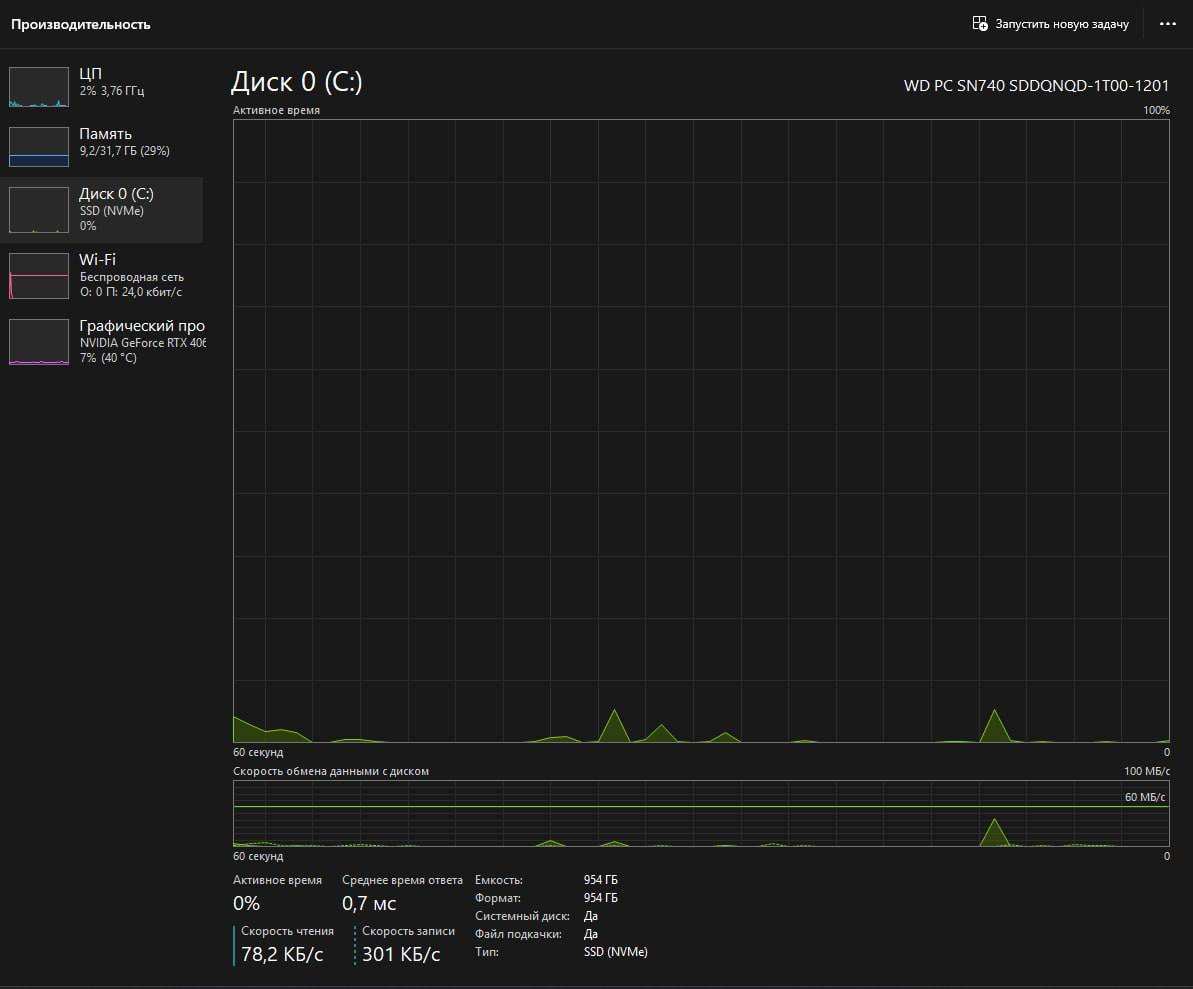The image size is (1193, 989).
Task: Click the '0%' active time value
Action: pos(247,904)
